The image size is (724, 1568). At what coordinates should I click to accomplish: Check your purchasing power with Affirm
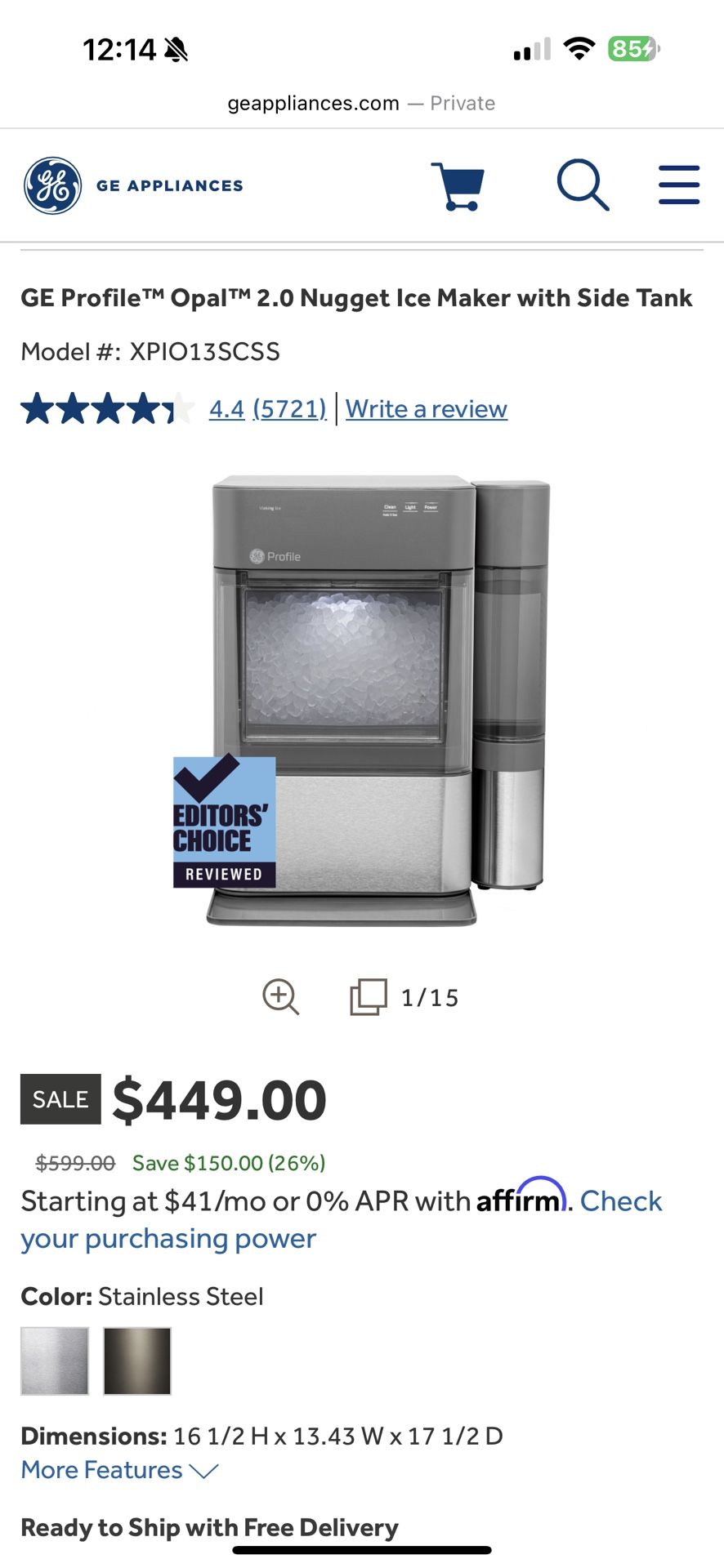[x=342, y=1220]
